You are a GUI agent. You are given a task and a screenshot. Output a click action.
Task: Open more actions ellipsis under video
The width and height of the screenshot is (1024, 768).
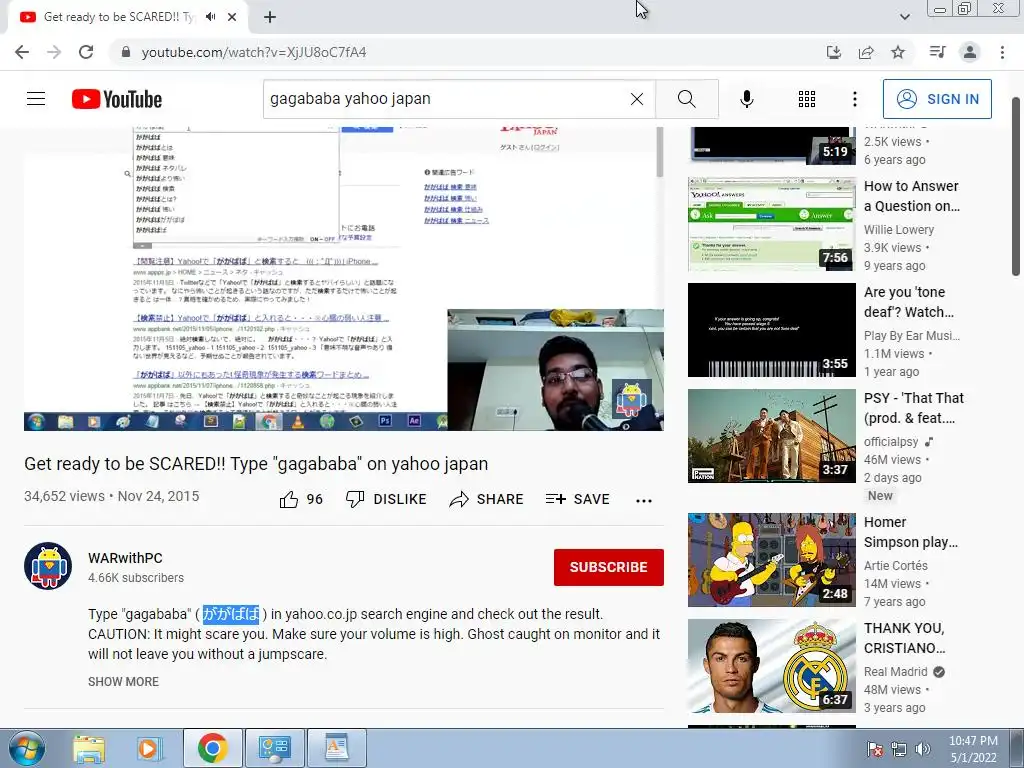click(x=644, y=500)
